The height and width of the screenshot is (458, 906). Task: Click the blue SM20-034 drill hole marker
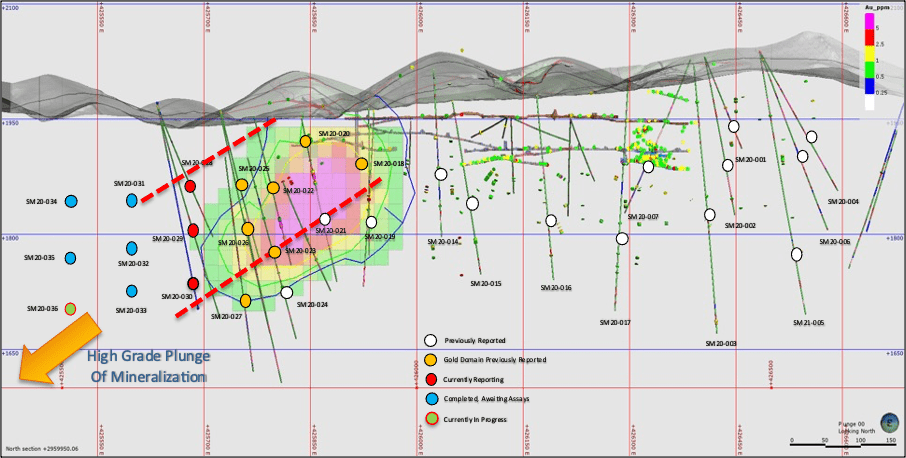71,202
